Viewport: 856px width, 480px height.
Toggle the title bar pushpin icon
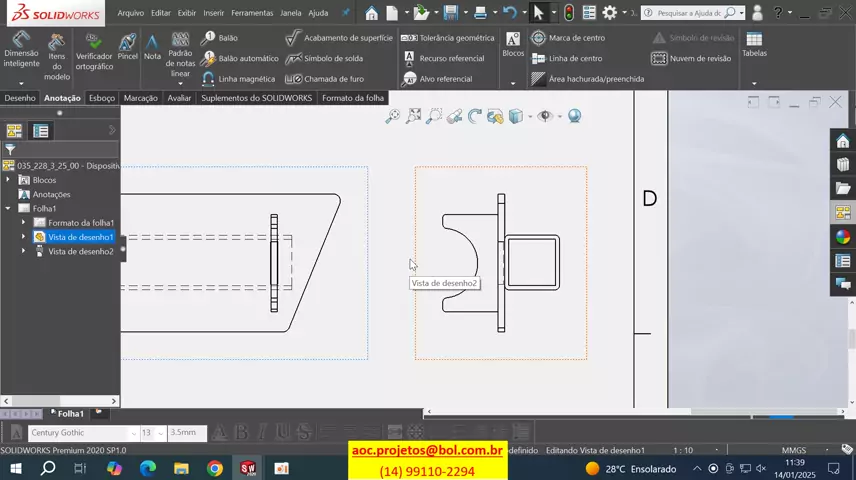[x=346, y=13]
